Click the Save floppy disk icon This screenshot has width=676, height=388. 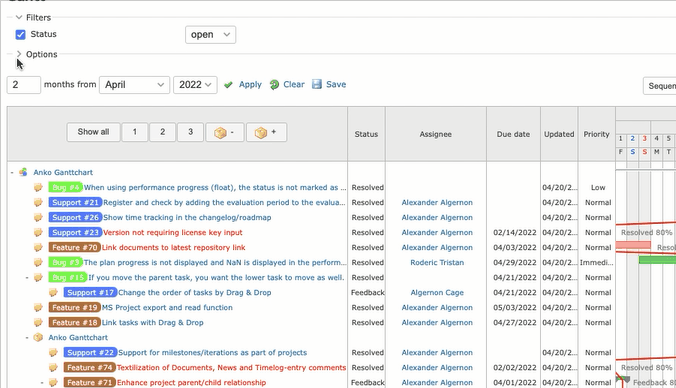(x=317, y=84)
